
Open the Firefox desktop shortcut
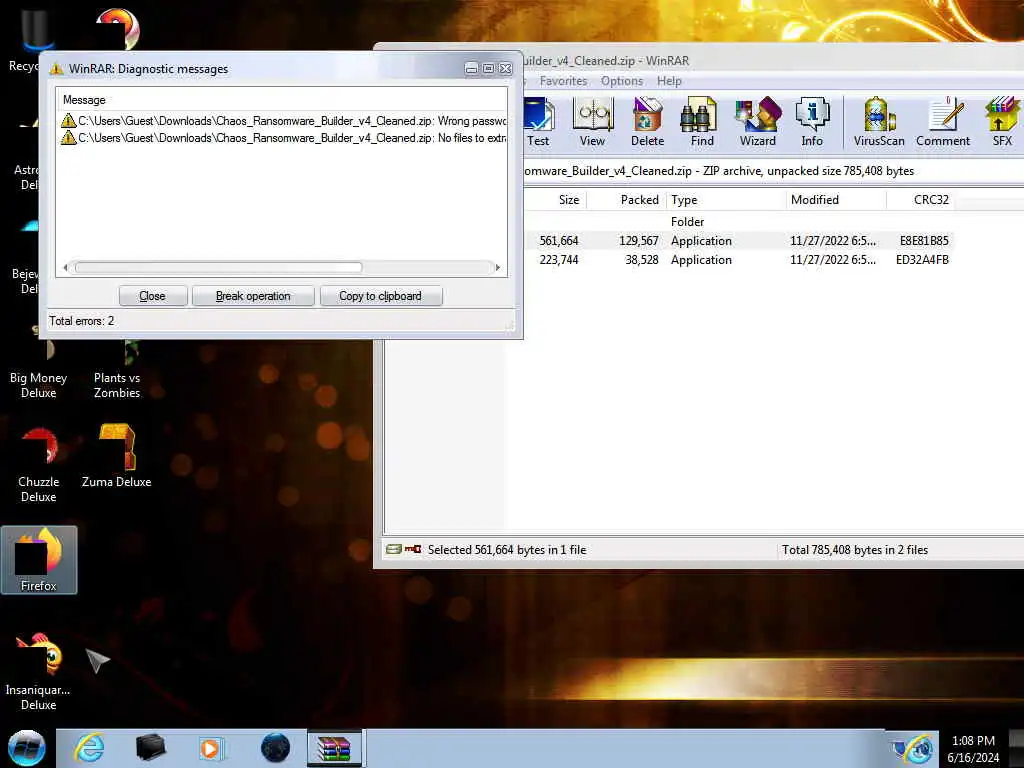39,560
